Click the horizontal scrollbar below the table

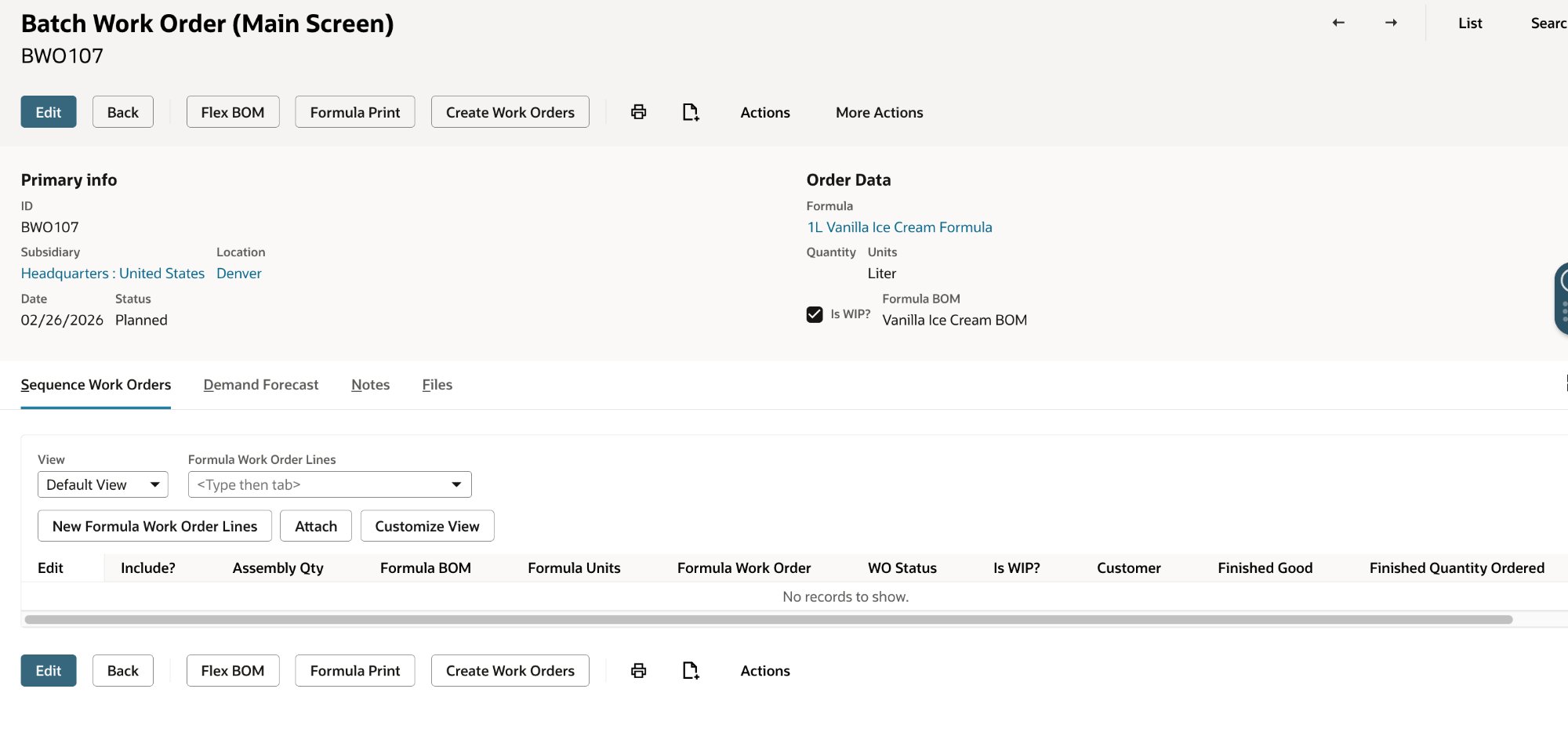click(x=768, y=619)
